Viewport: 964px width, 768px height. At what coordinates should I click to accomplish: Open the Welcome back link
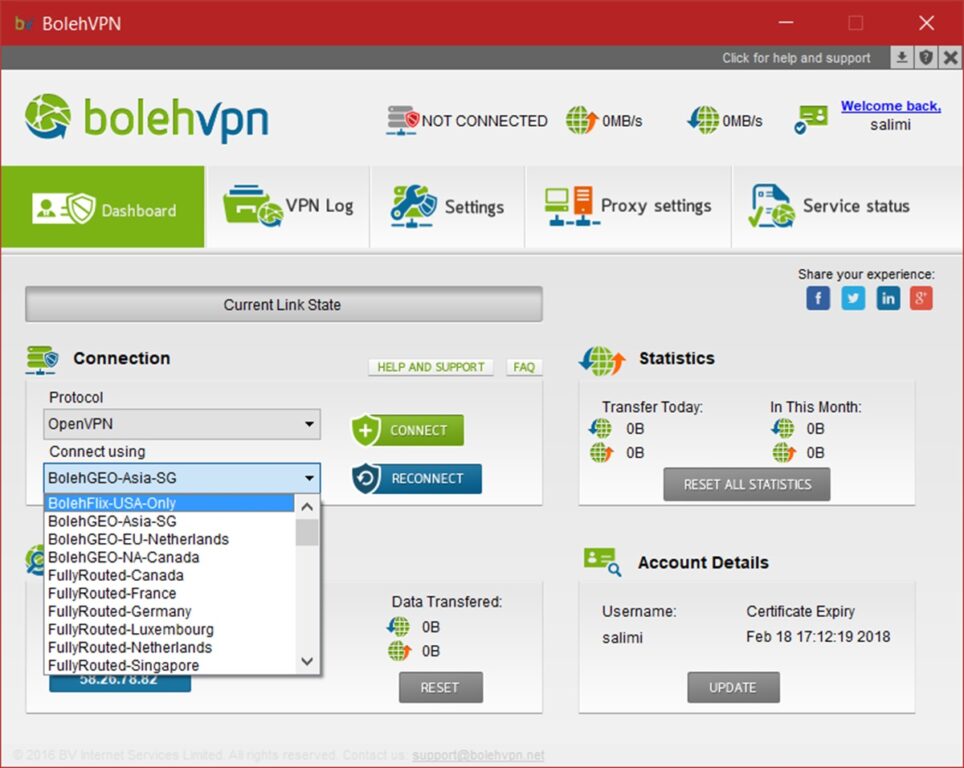pos(890,106)
